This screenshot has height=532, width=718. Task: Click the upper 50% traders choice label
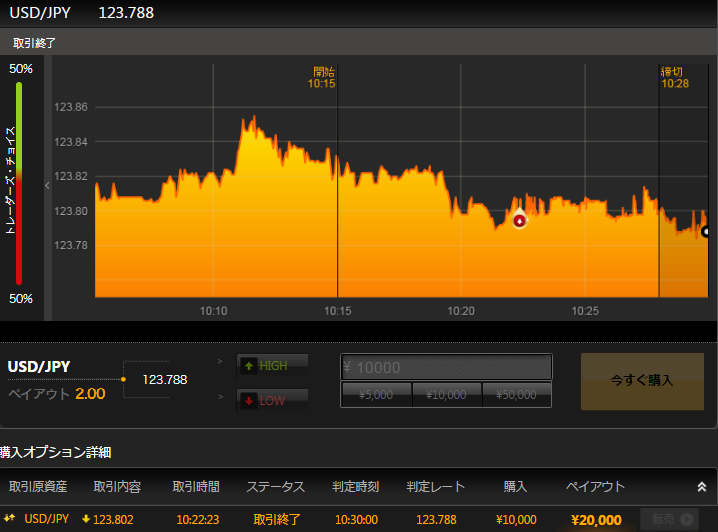(x=21, y=69)
